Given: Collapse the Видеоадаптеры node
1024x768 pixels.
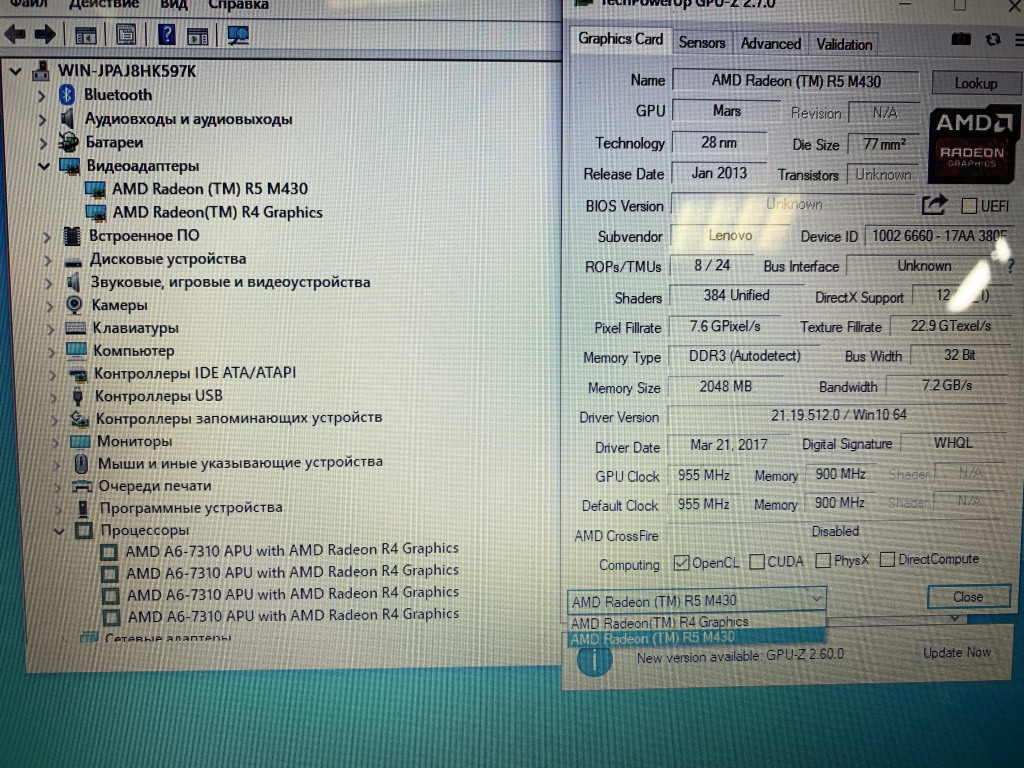Looking at the screenshot, I should (x=44, y=166).
